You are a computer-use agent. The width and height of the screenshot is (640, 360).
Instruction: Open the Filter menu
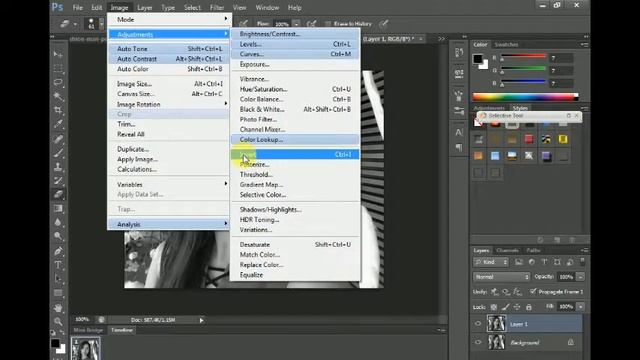(217, 7)
